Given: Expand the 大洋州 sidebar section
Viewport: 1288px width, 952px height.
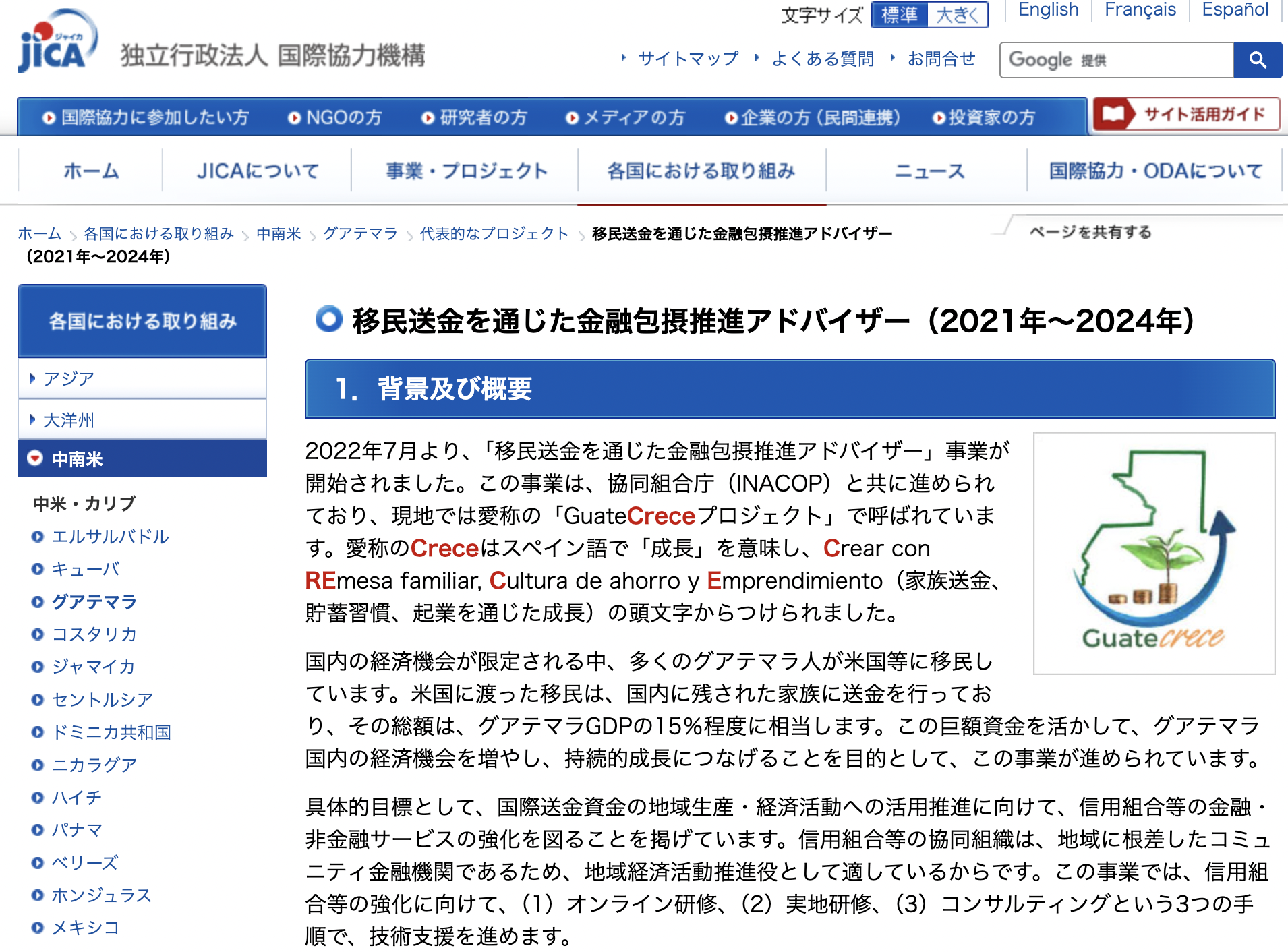Looking at the screenshot, I should pos(142,420).
